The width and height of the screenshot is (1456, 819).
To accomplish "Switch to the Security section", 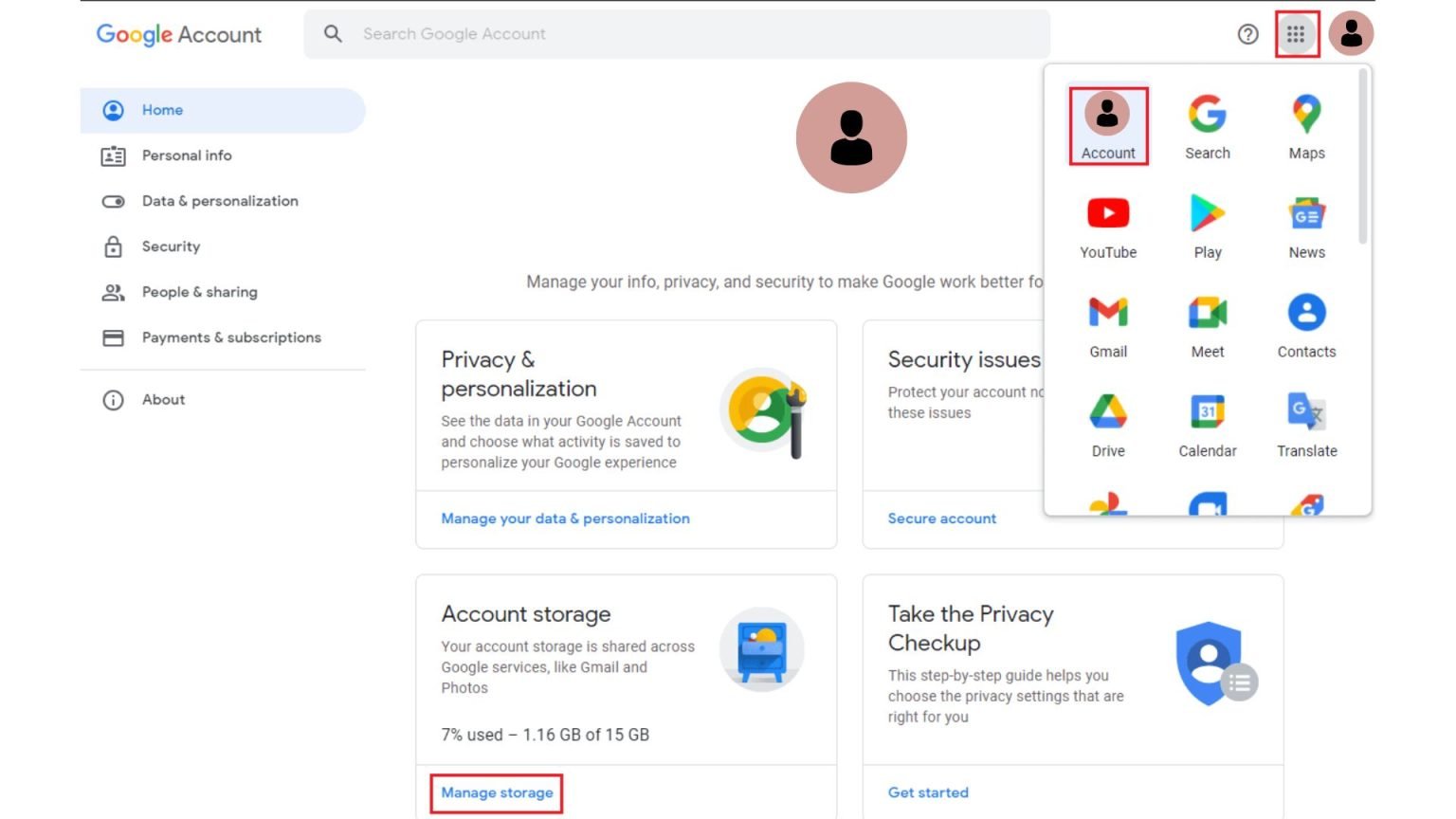I will [172, 246].
